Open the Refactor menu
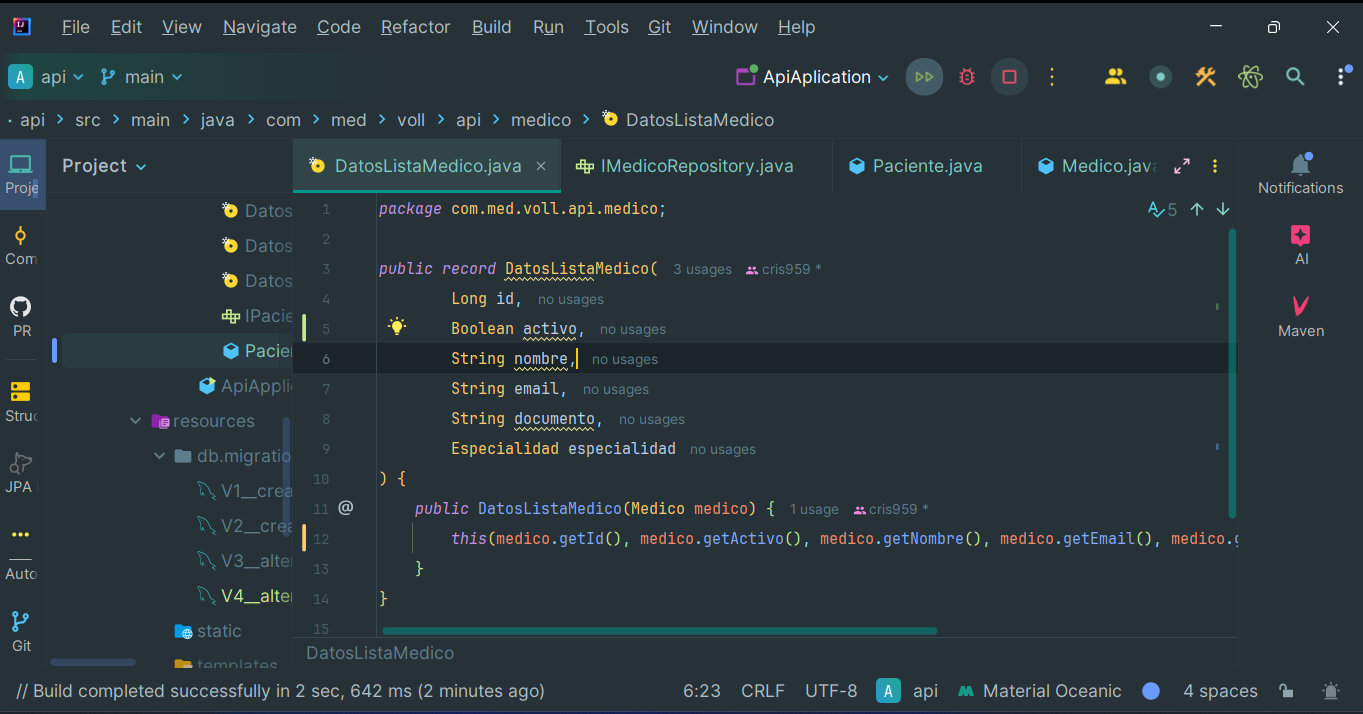 click(x=415, y=27)
